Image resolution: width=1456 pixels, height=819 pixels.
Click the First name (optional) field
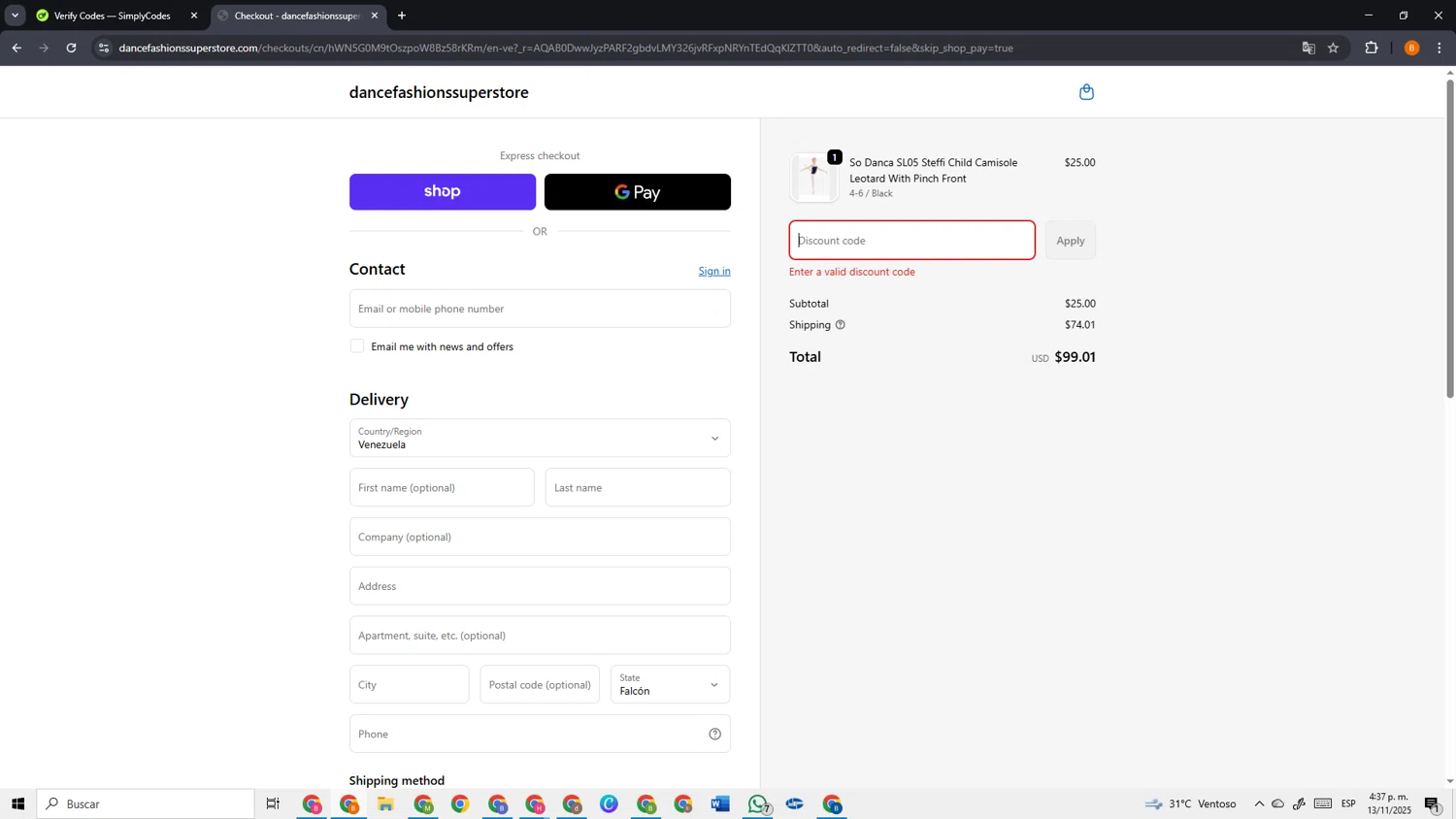tap(442, 487)
